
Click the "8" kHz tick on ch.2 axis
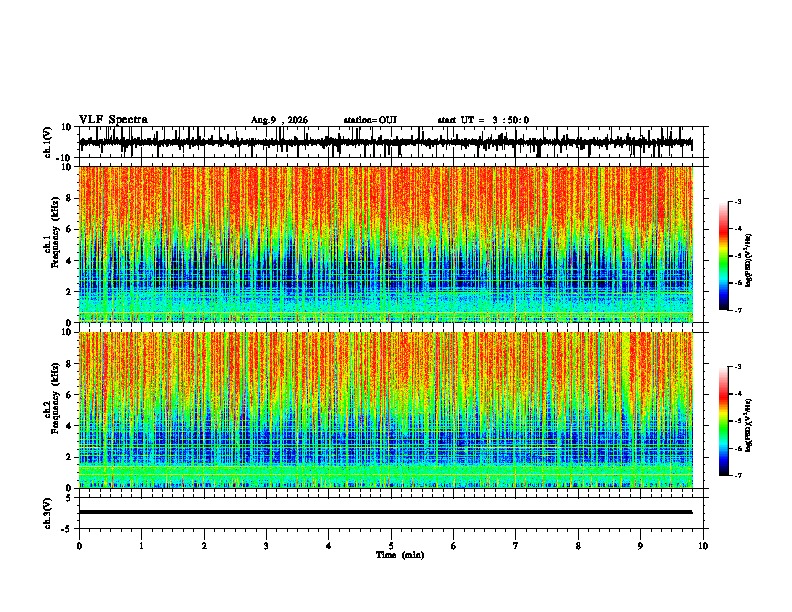tap(69, 364)
